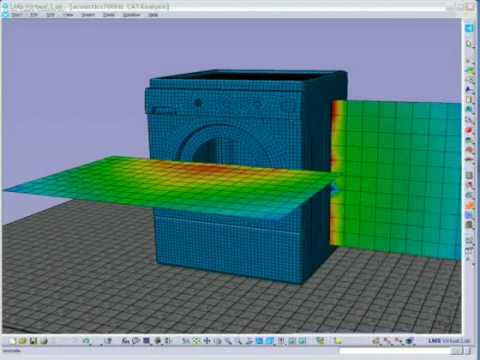Open the Edit menu

pyautogui.click(x=50, y=15)
